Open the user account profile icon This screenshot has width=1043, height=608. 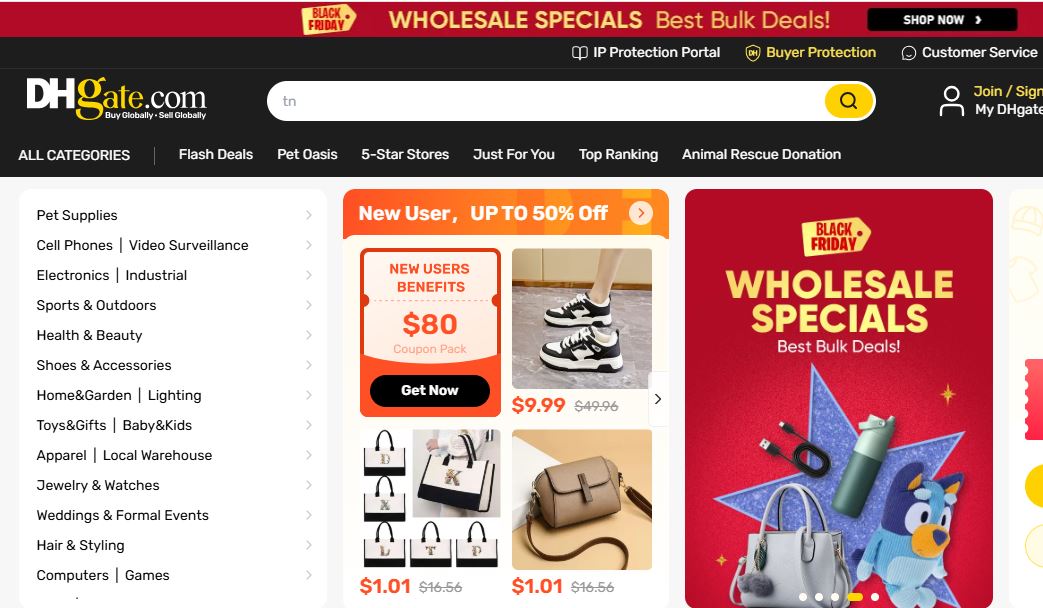[x=951, y=101]
